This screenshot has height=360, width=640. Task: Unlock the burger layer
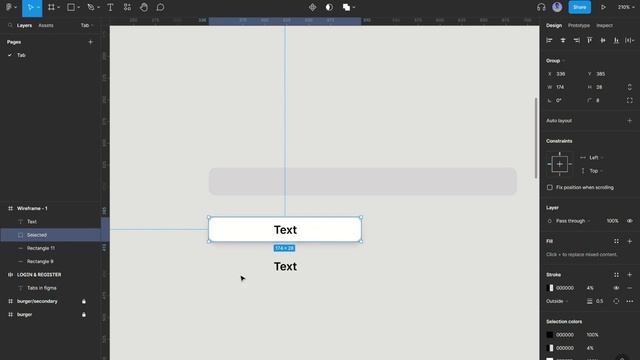click(84, 315)
